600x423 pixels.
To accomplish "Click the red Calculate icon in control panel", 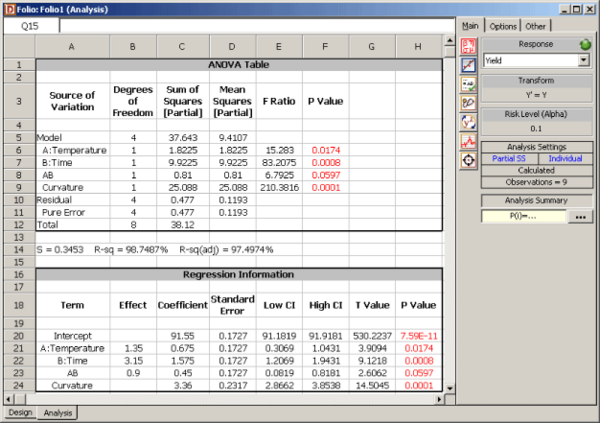I will tap(468, 46).
